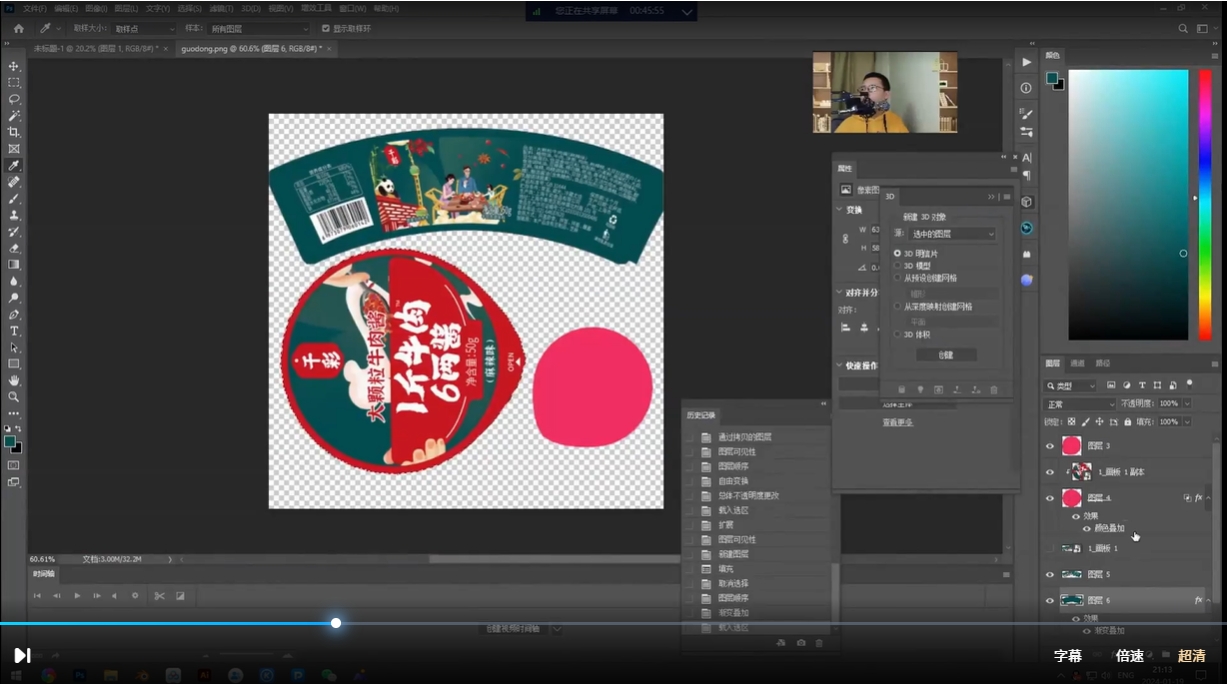Open the 取样大小 dropdown

pos(143,29)
